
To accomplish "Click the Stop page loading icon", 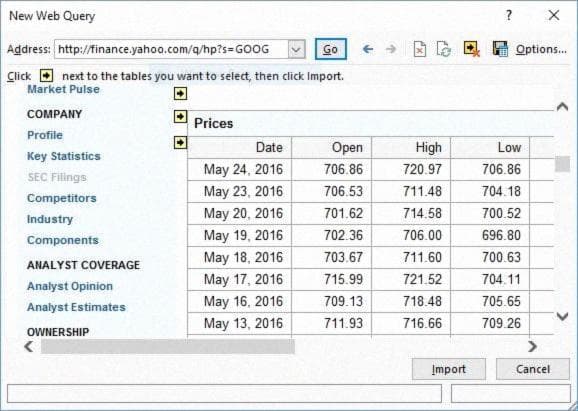I will [x=419, y=49].
